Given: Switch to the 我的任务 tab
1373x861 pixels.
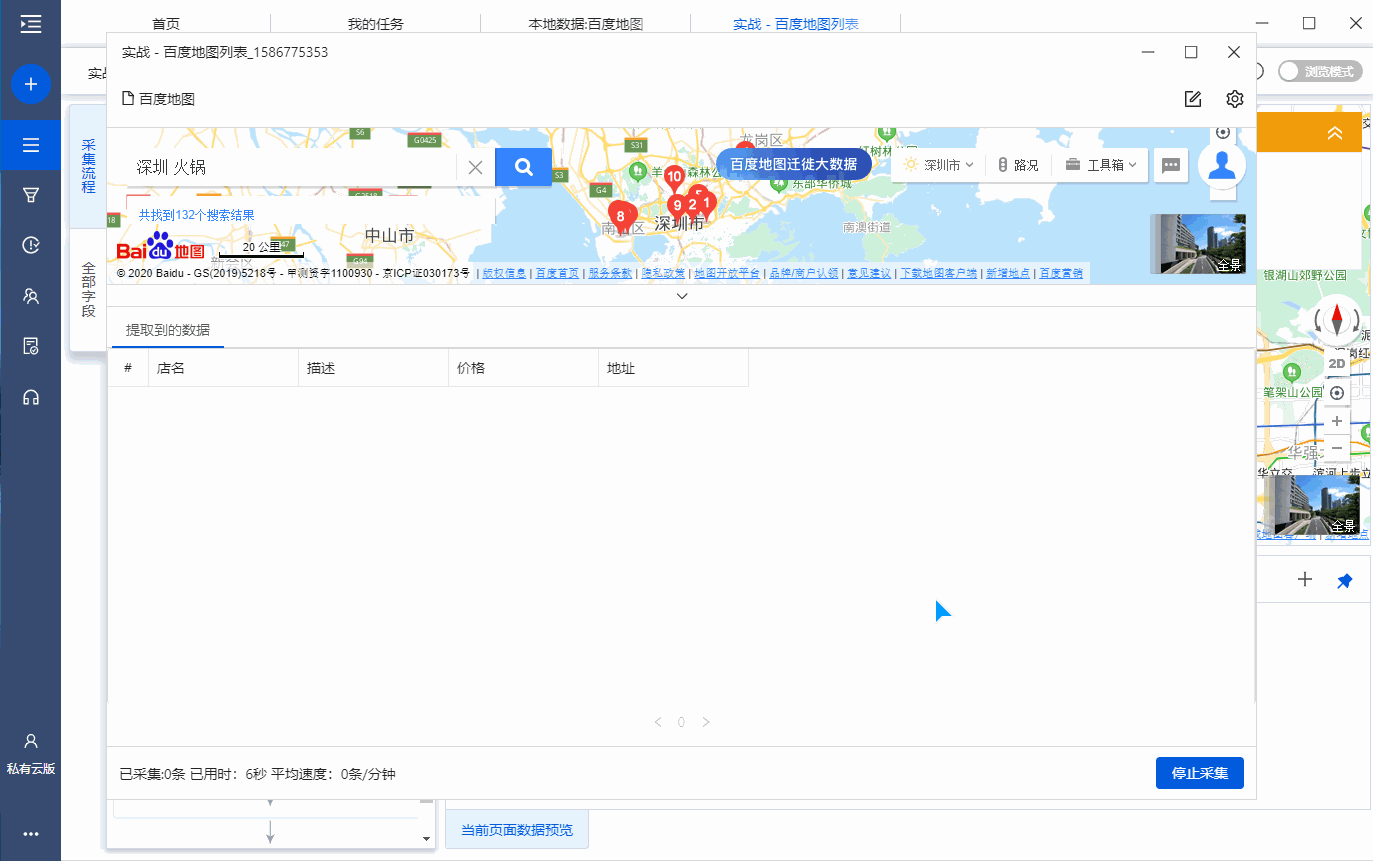Looking at the screenshot, I should coord(376,24).
